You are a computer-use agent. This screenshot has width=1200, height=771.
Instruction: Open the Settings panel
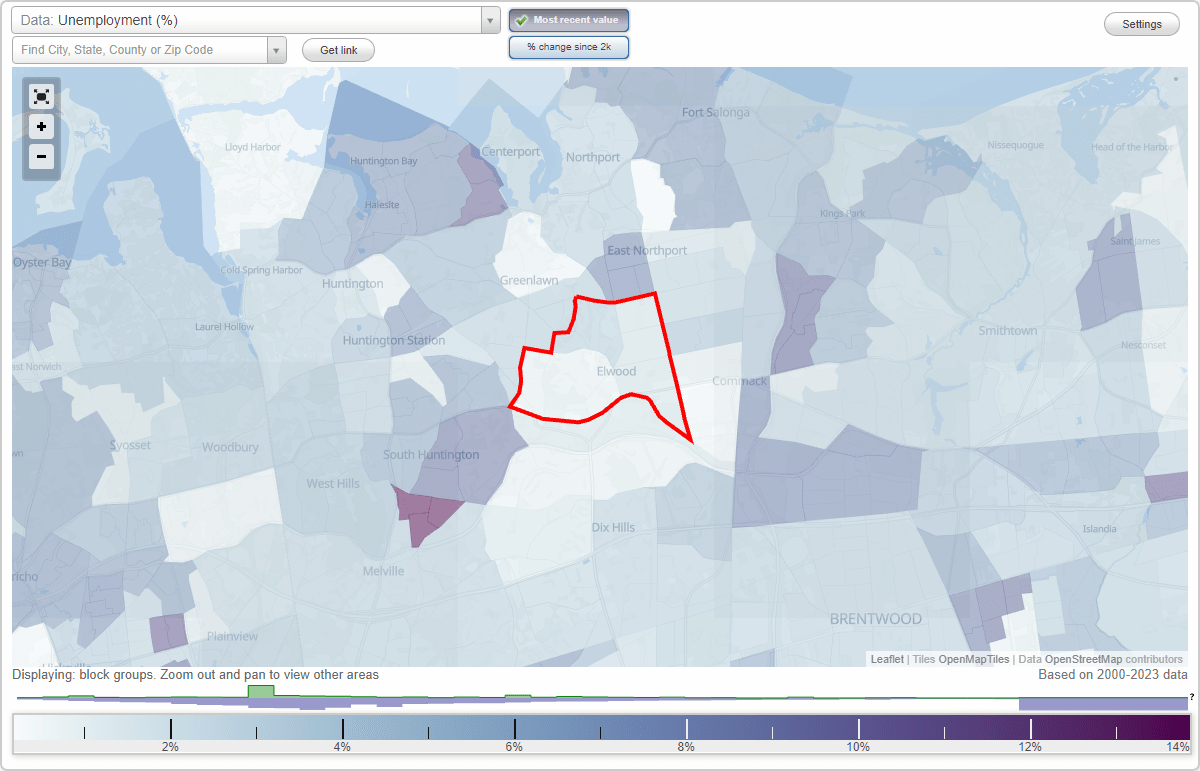coord(1141,23)
